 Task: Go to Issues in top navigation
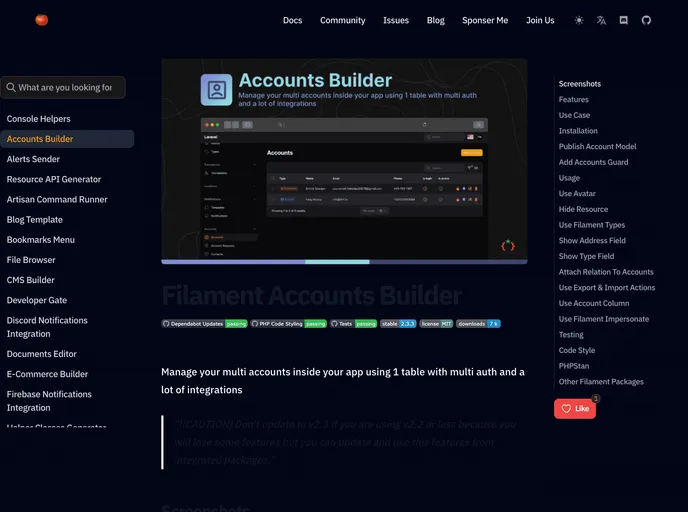(x=396, y=20)
